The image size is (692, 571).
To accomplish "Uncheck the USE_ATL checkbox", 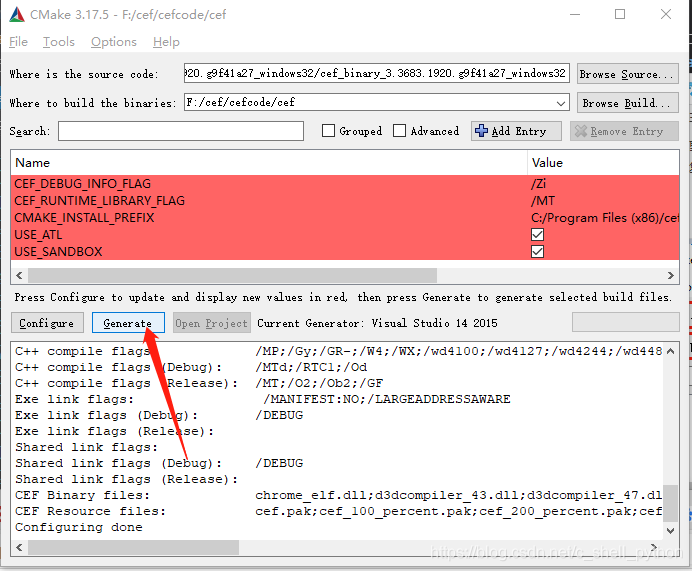I will point(538,235).
